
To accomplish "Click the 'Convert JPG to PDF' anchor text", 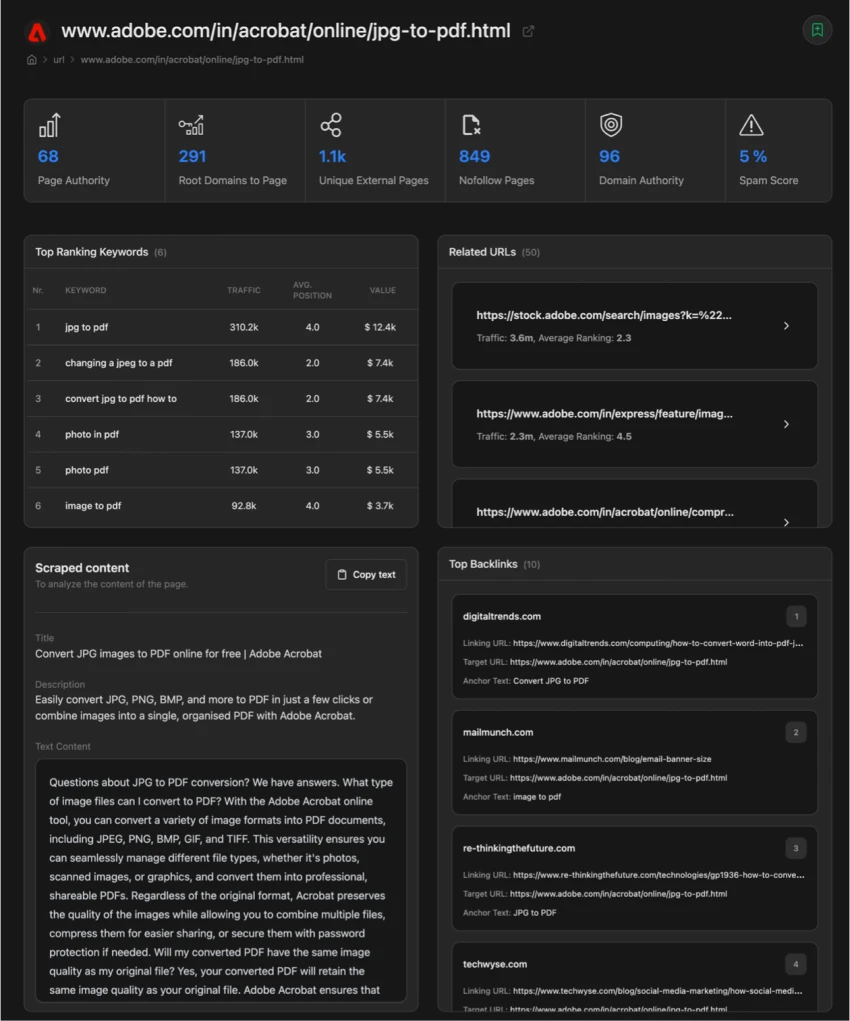I will point(550,681).
